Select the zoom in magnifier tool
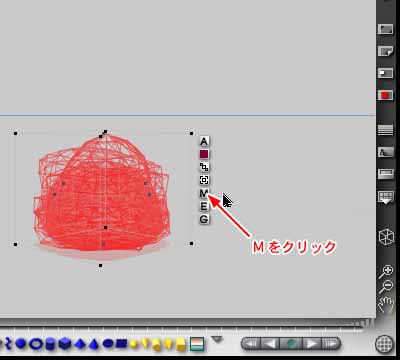 pos(387,272)
